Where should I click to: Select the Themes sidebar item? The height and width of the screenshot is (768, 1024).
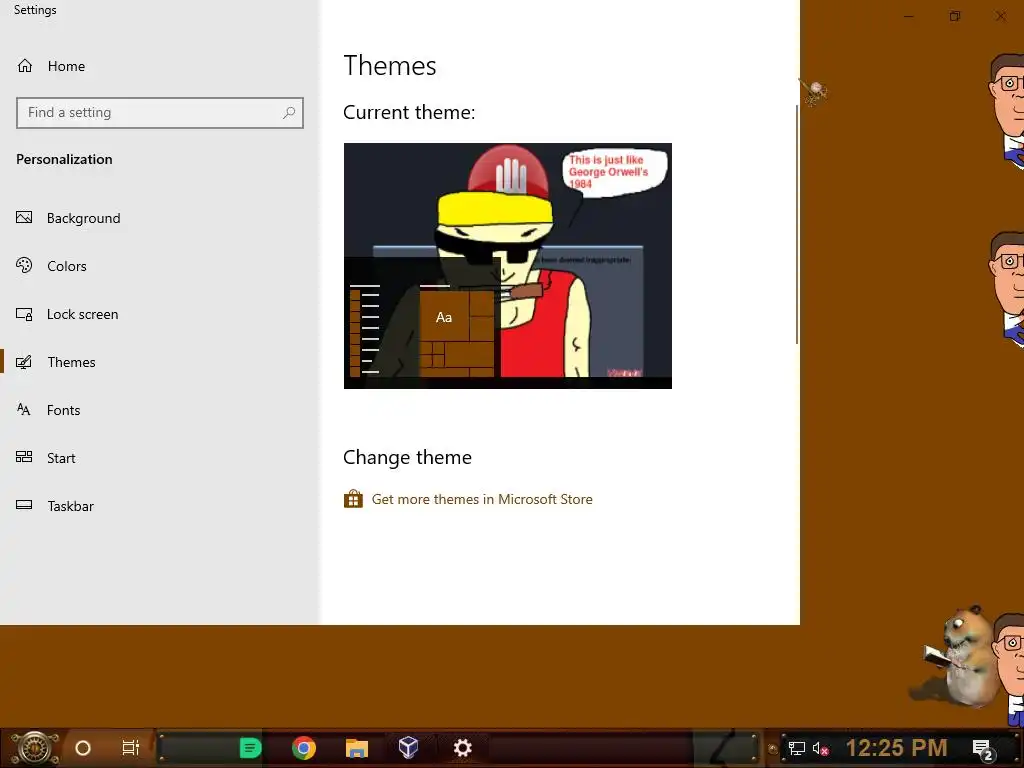click(56, 362)
